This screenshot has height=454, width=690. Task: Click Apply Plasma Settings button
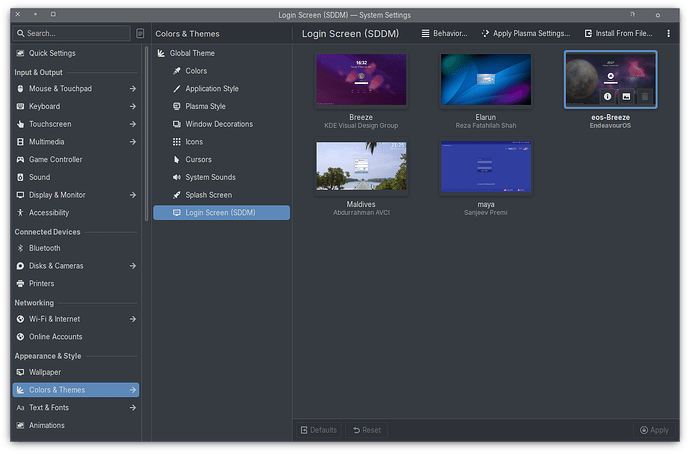pyautogui.click(x=526, y=33)
